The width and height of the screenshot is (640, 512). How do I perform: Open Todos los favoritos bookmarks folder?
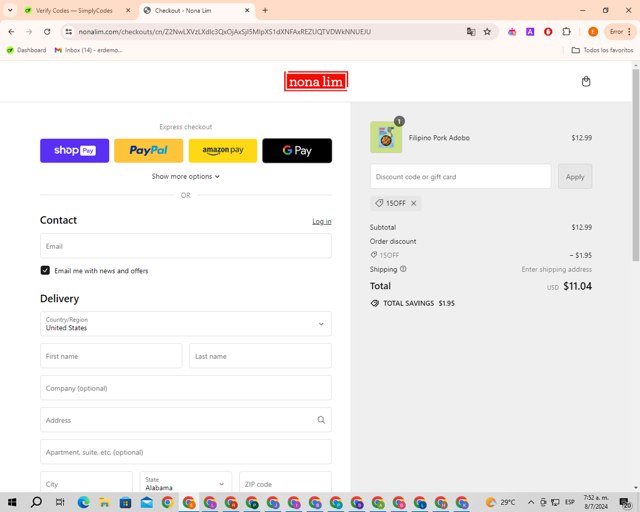(x=602, y=50)
